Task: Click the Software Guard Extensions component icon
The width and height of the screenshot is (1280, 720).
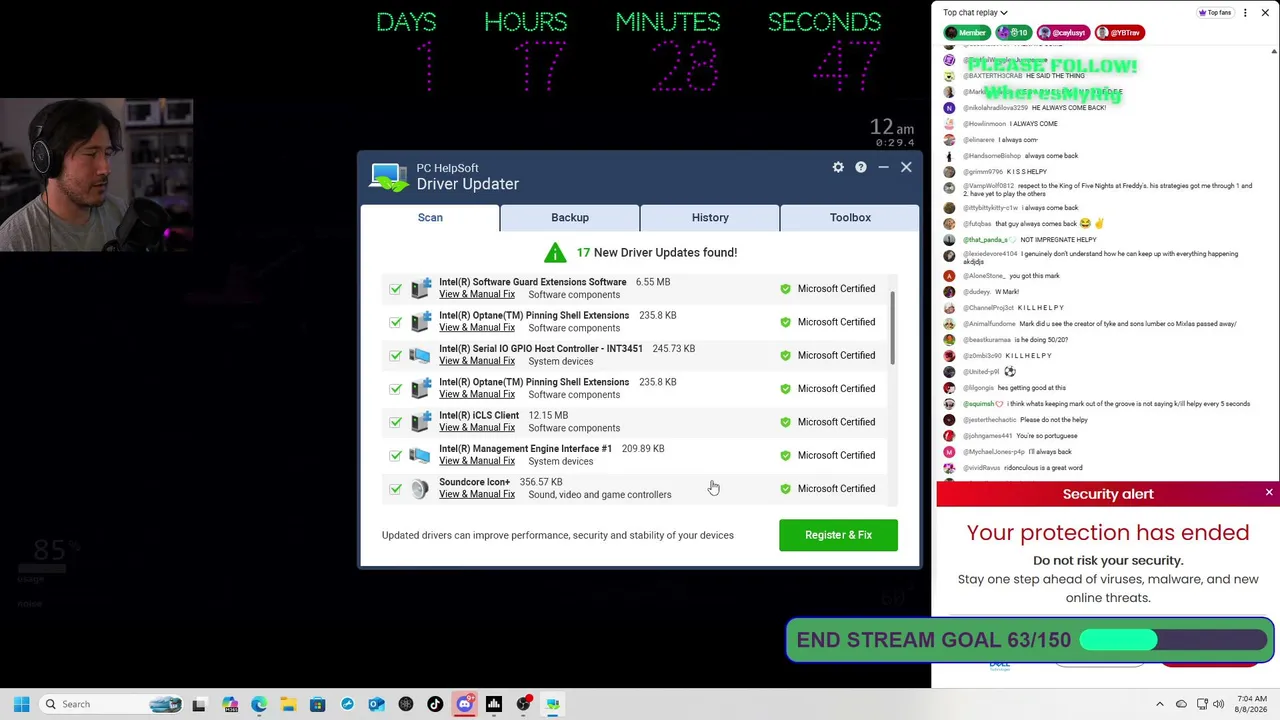Action: pyautogui.click(x=420, y=288)
